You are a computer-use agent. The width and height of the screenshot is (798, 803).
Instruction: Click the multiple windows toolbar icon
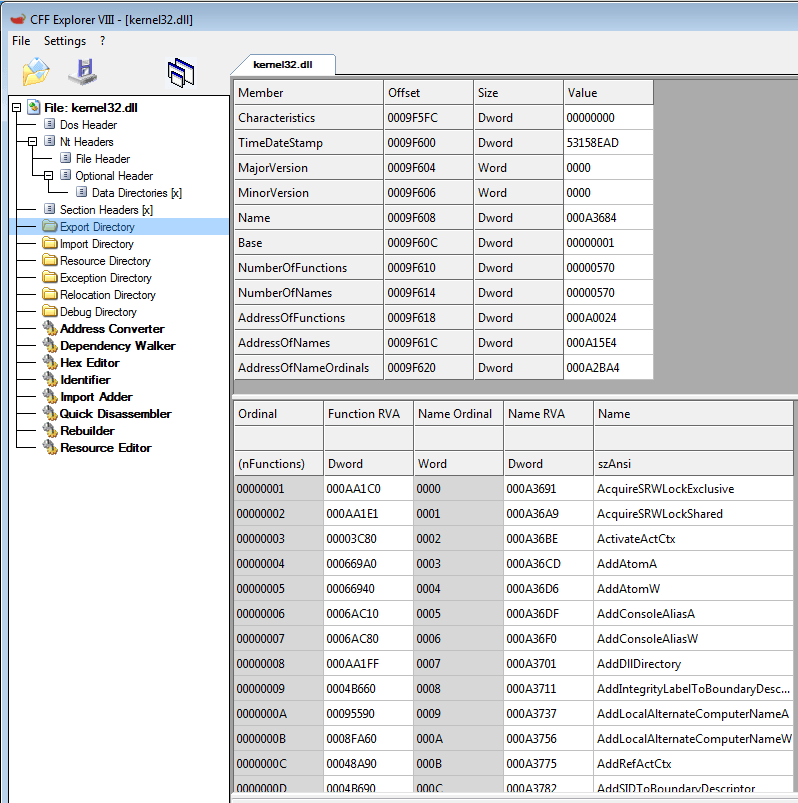(x=181, y=72)
